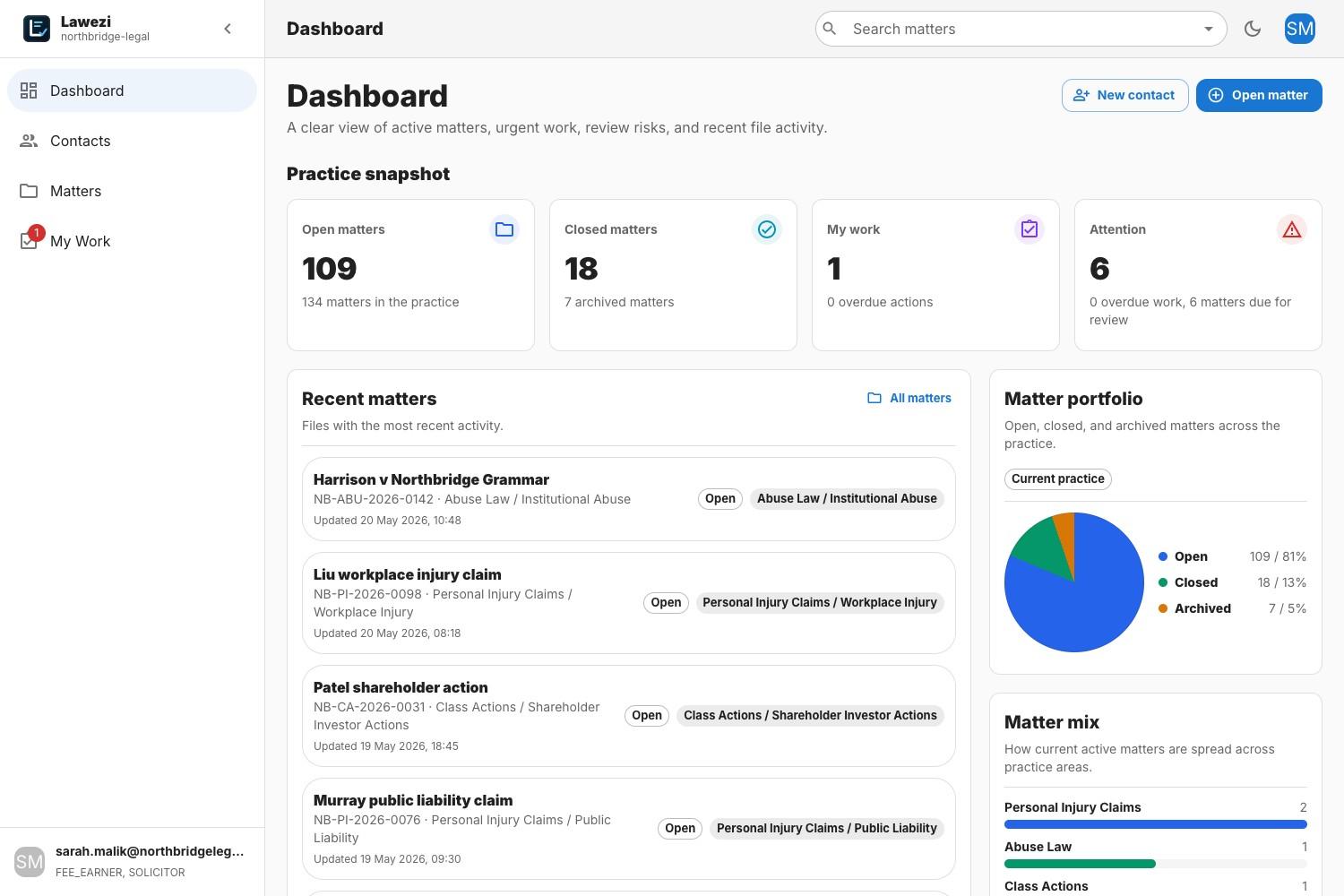Click the Open status chip on Harrison matter

[720, 498]
